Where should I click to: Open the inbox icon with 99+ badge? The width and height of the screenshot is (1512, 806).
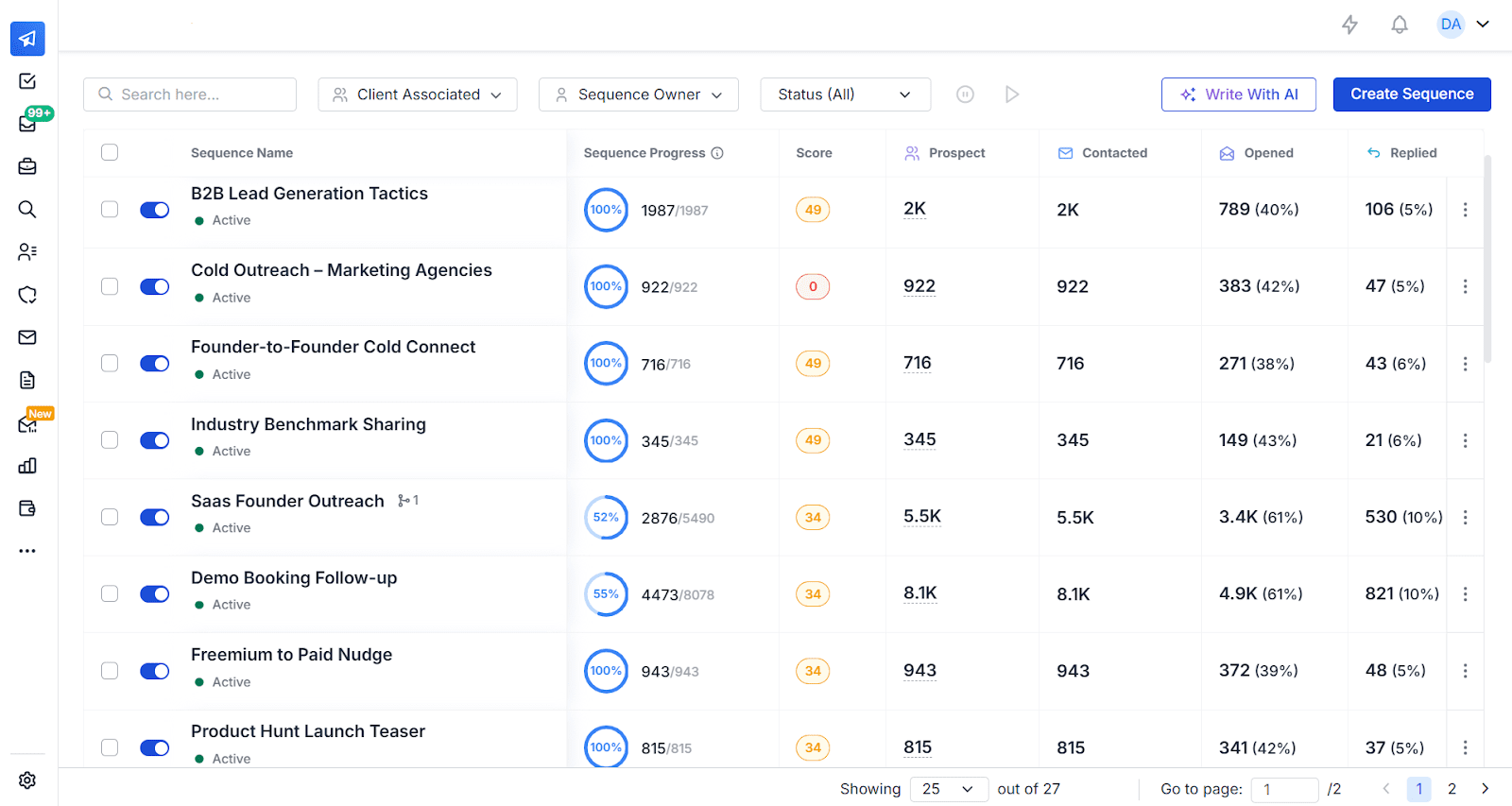(x=27, y=124)
